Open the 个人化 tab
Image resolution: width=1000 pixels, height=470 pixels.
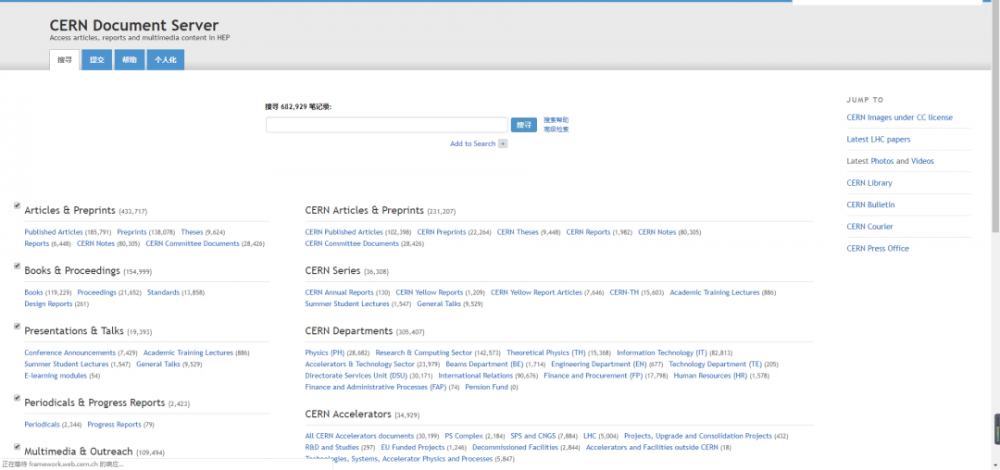[x=166, y=60]
